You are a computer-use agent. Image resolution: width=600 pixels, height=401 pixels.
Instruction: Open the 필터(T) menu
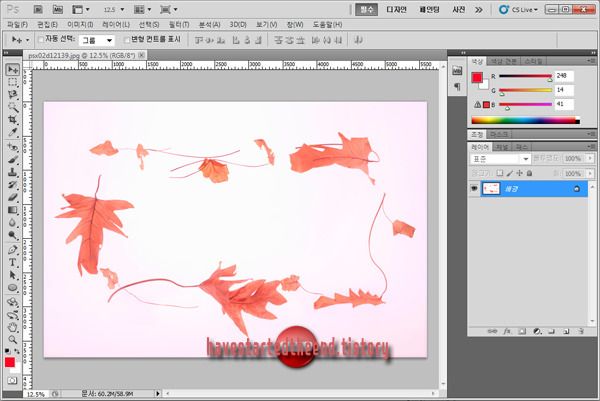click(179, 24)
